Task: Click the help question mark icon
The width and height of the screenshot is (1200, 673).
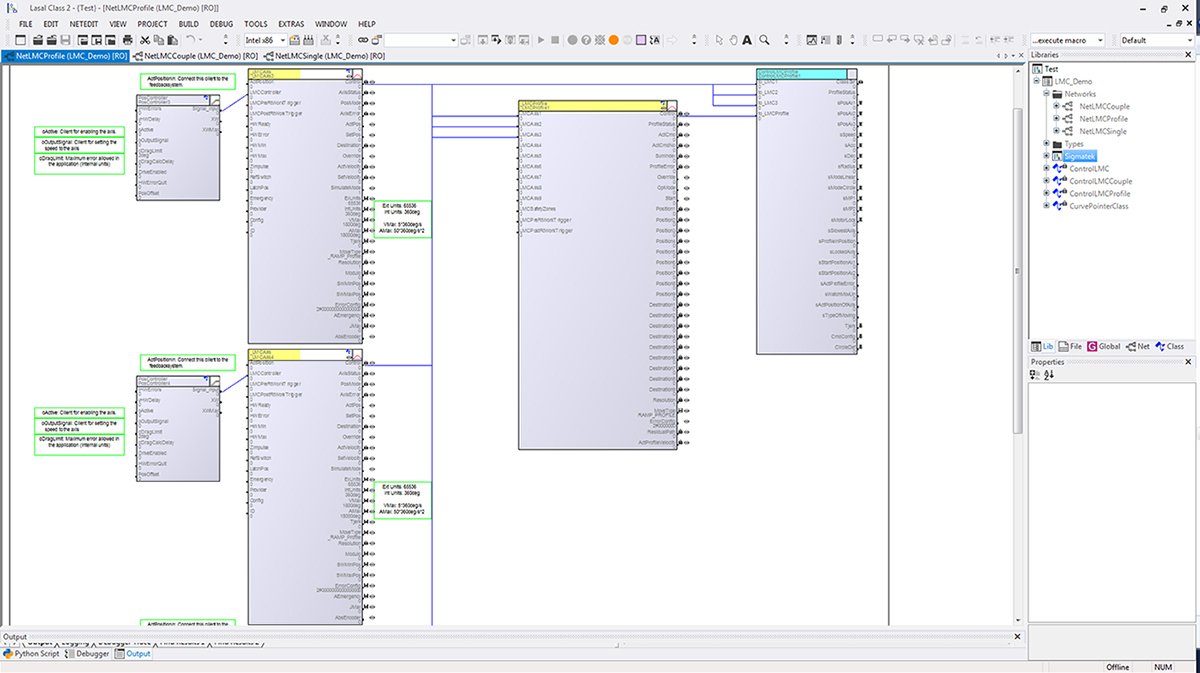Action: (x=588, y=40)
